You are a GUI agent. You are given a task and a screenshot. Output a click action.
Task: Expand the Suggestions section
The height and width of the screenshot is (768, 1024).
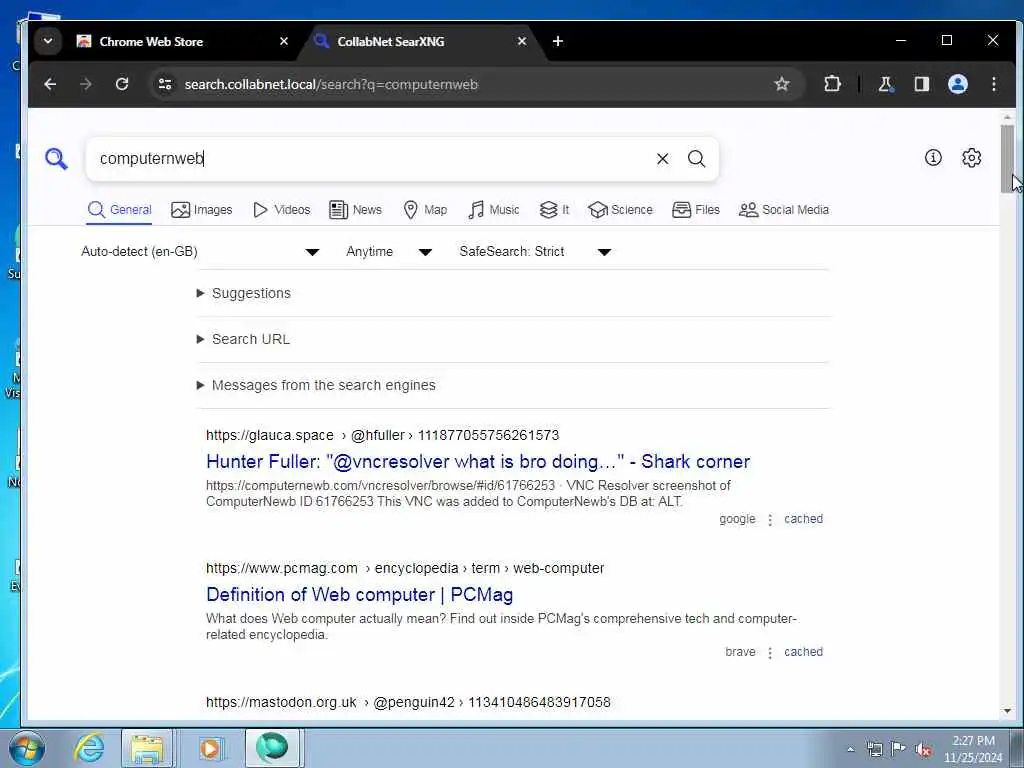pyautogui.click(x=244, y=293)
